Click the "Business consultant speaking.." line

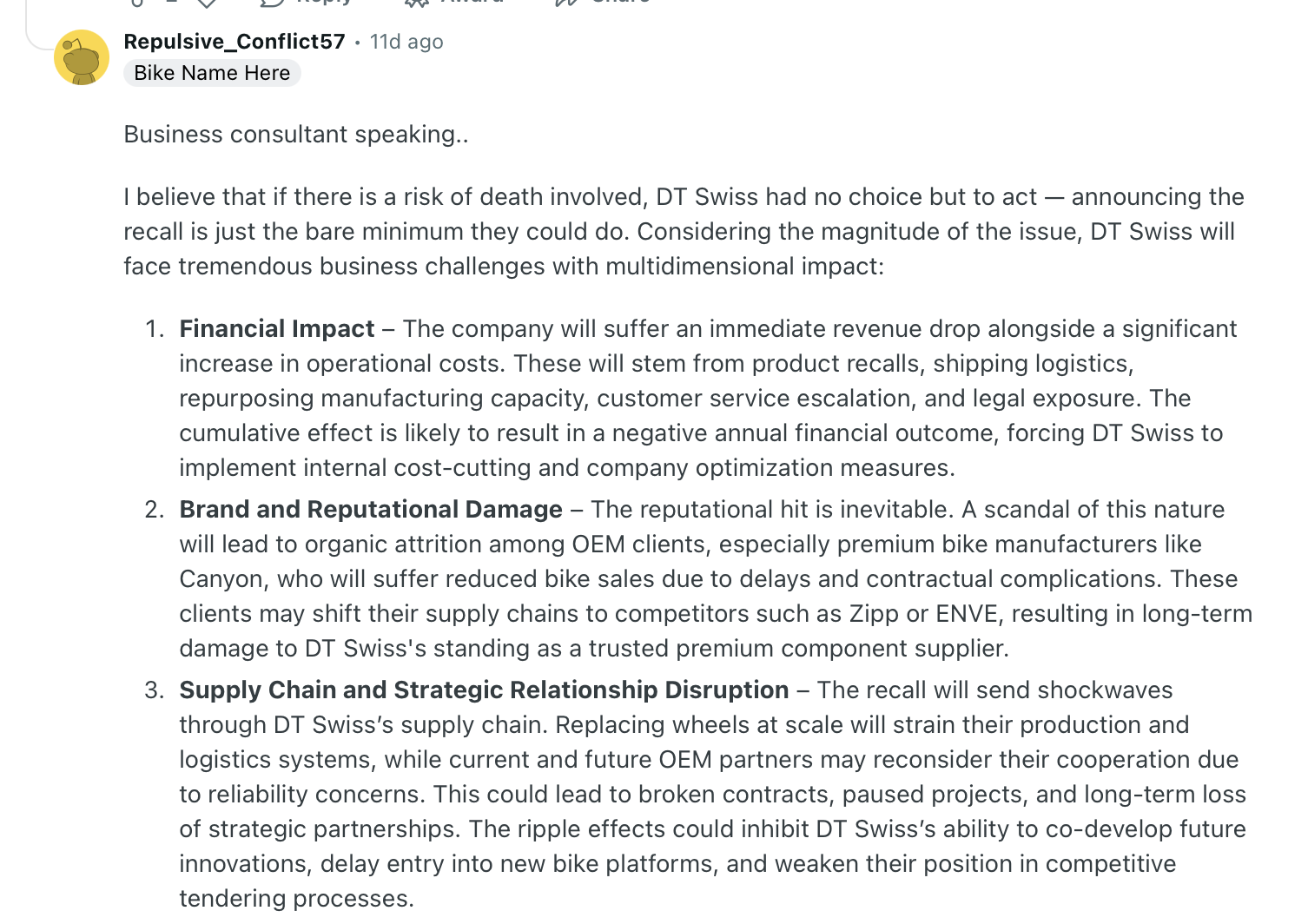pyautogui.click(x=296, y=135)
